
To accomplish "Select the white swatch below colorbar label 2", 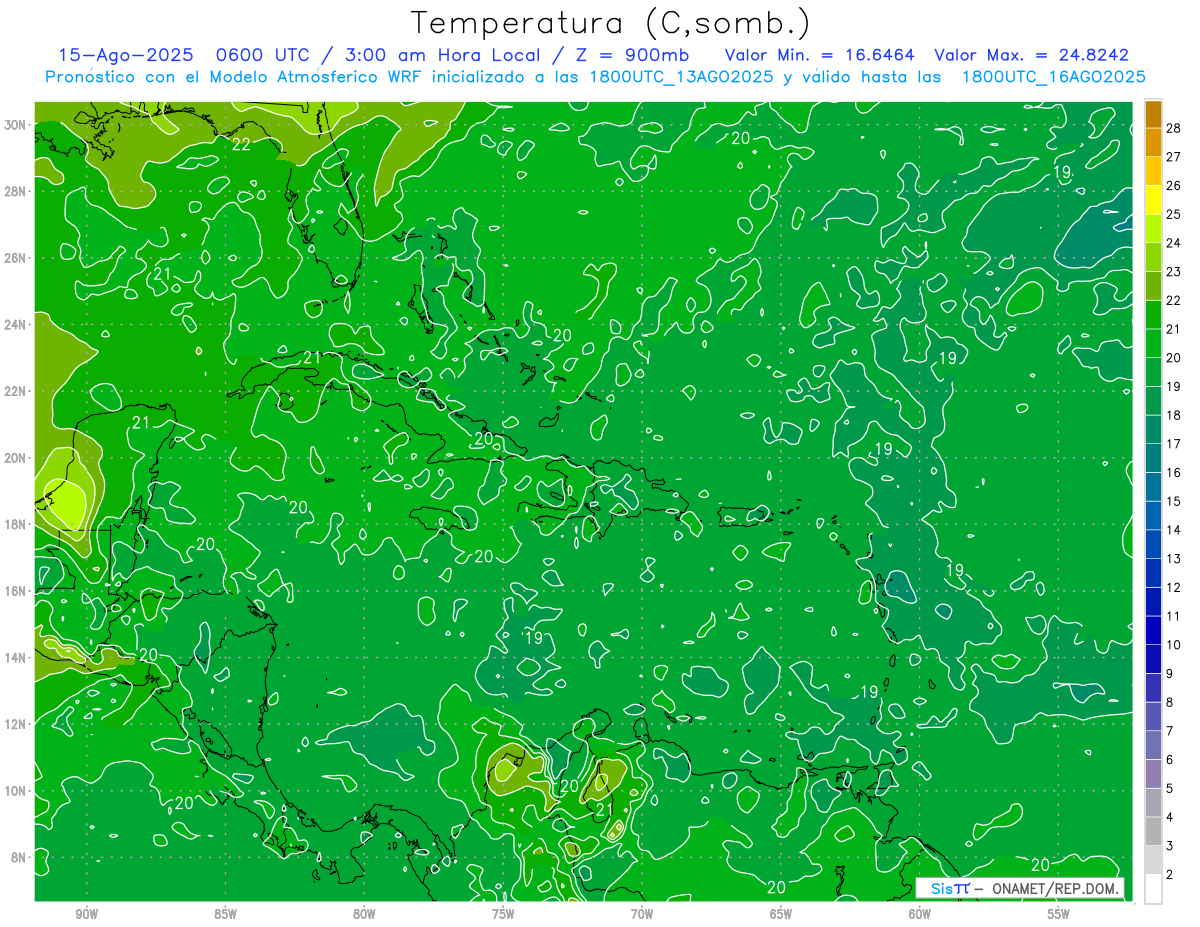I will click(1153, 889).
